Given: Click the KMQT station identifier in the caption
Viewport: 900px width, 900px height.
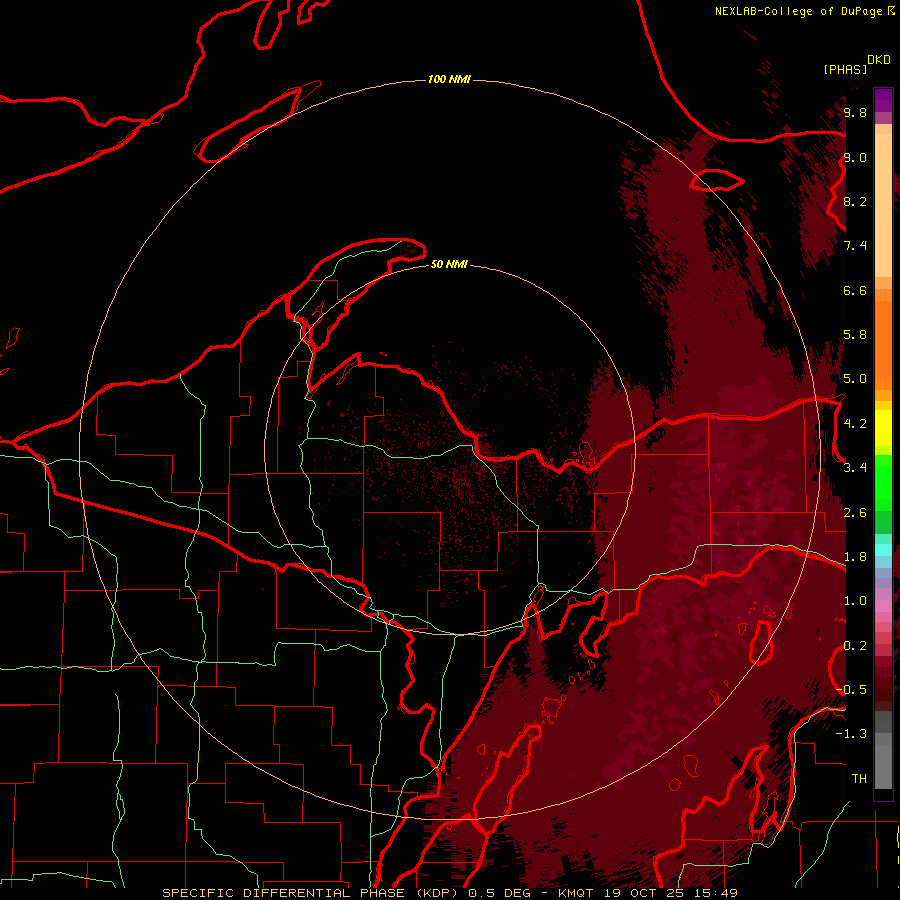Looking at the screenshot, I should (576, 893).
